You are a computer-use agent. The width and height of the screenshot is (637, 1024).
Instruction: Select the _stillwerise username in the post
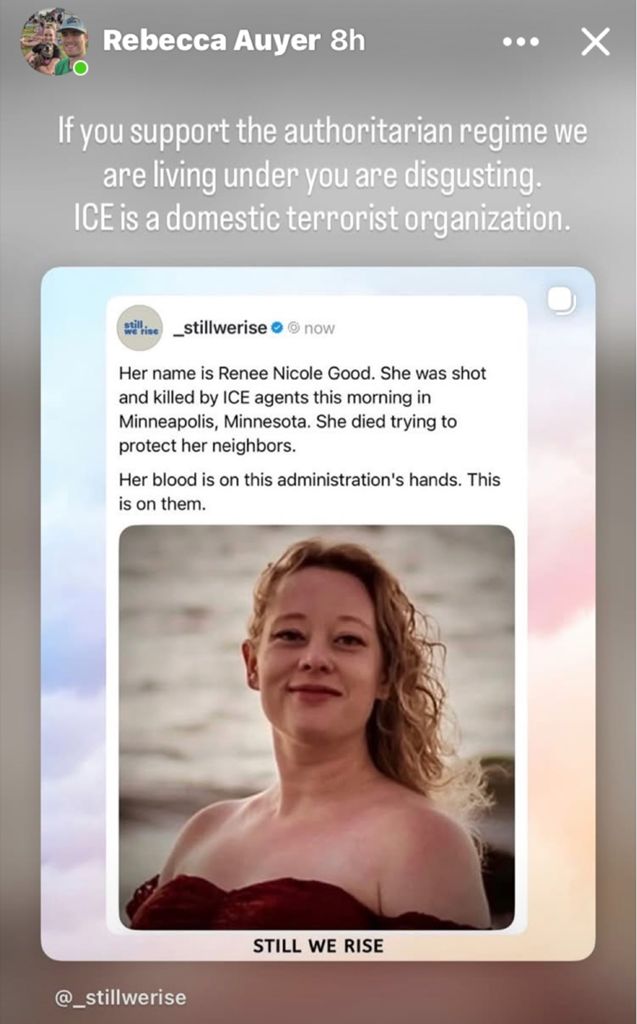click(220, 328)
